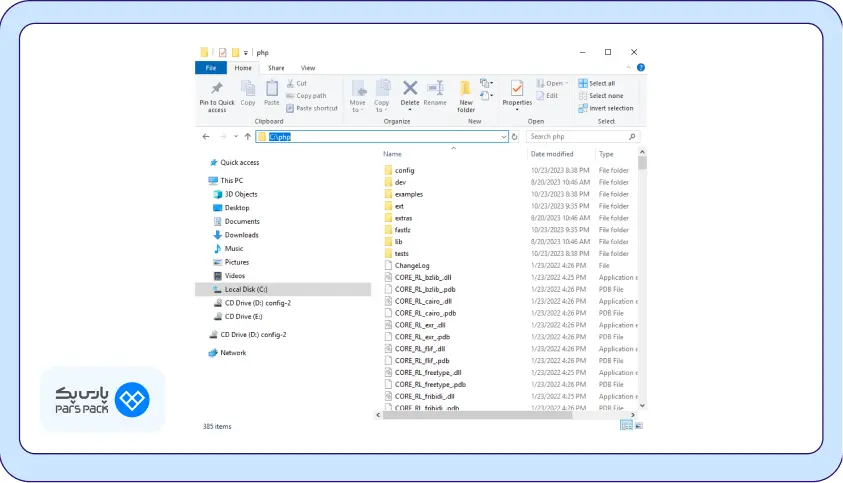The height and width of the screenshot is (483, 843).
Task: Open the blue Help question mark
Action: [x=640, y=67]
